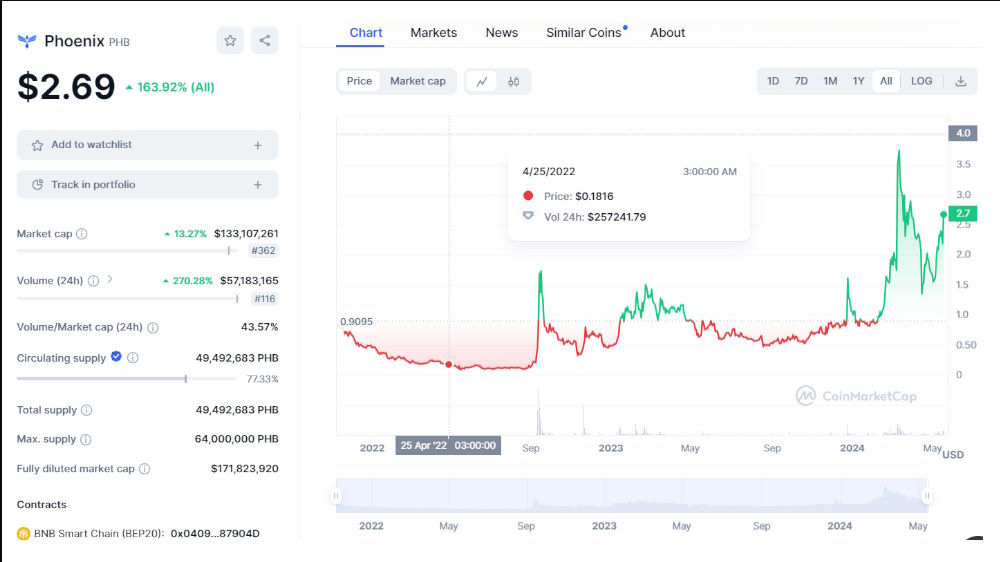Open the Similar Coins tab

point(584,33)
